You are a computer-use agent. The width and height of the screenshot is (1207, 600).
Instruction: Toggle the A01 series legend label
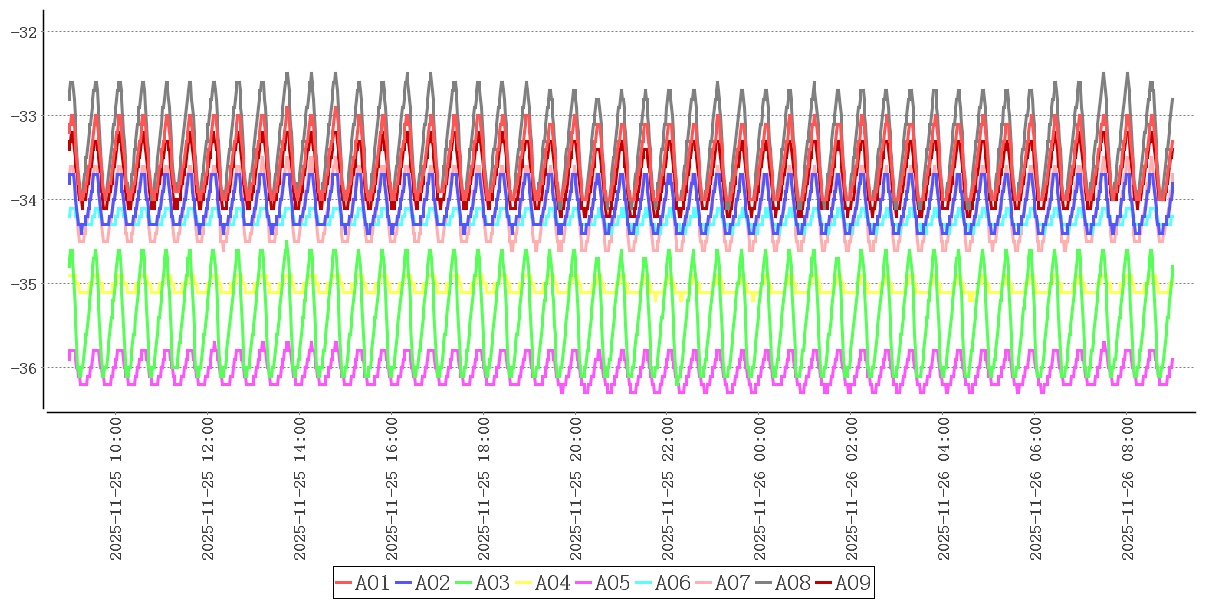click(372, 583)
